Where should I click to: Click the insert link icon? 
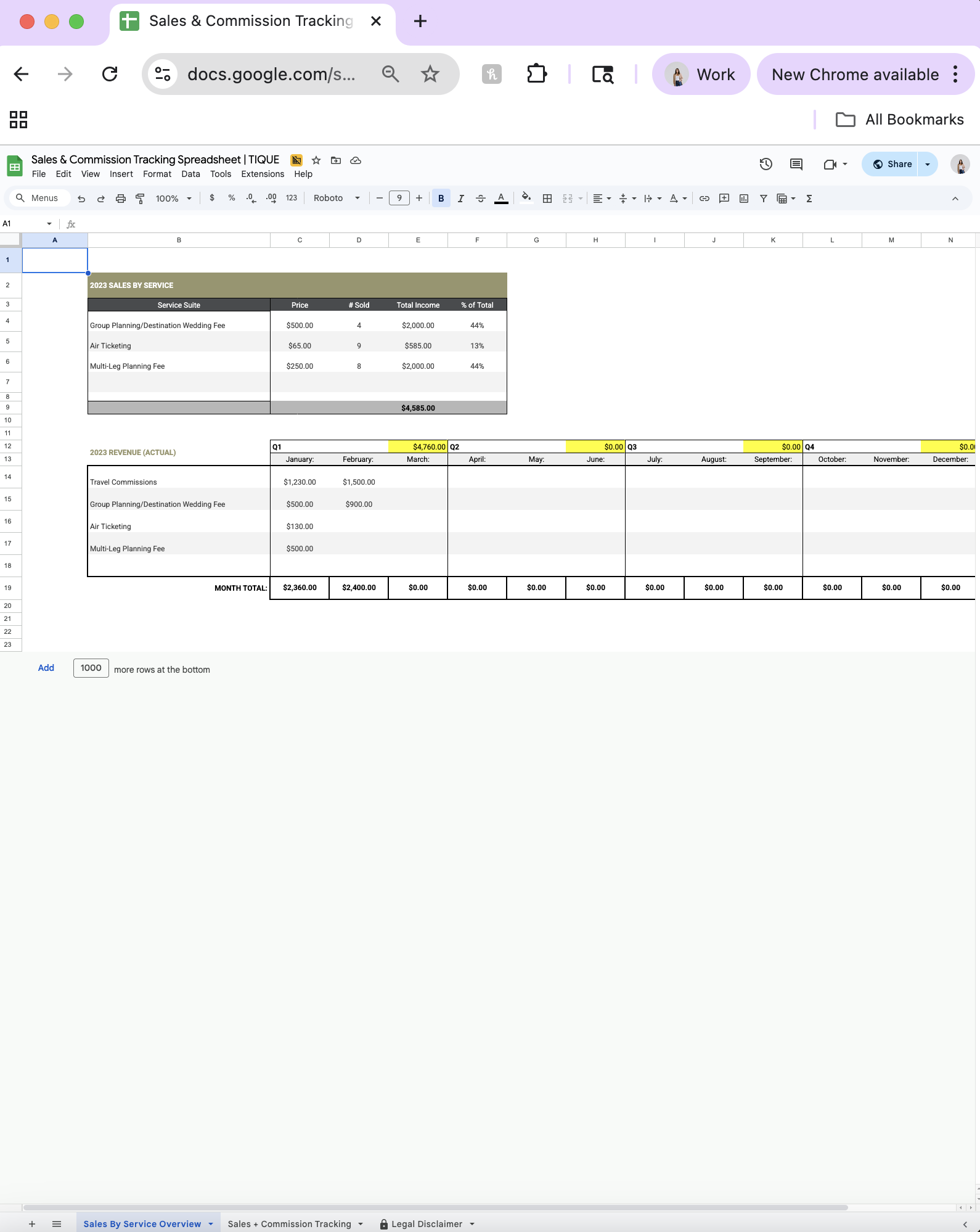tap(704, 199)
